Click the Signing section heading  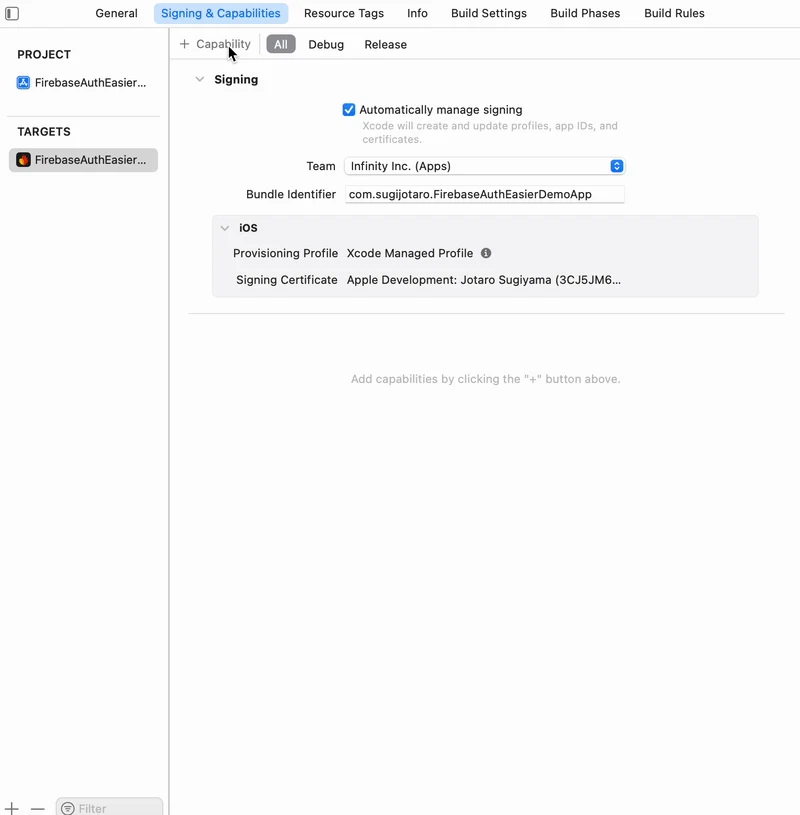coord(237,80)
